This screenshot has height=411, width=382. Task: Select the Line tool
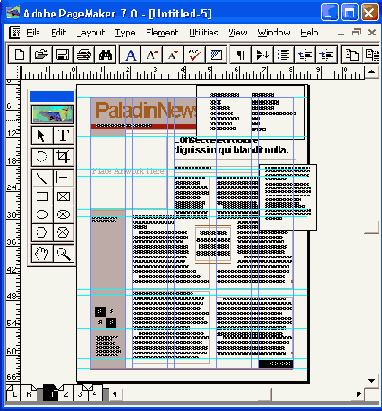point(41,178)
